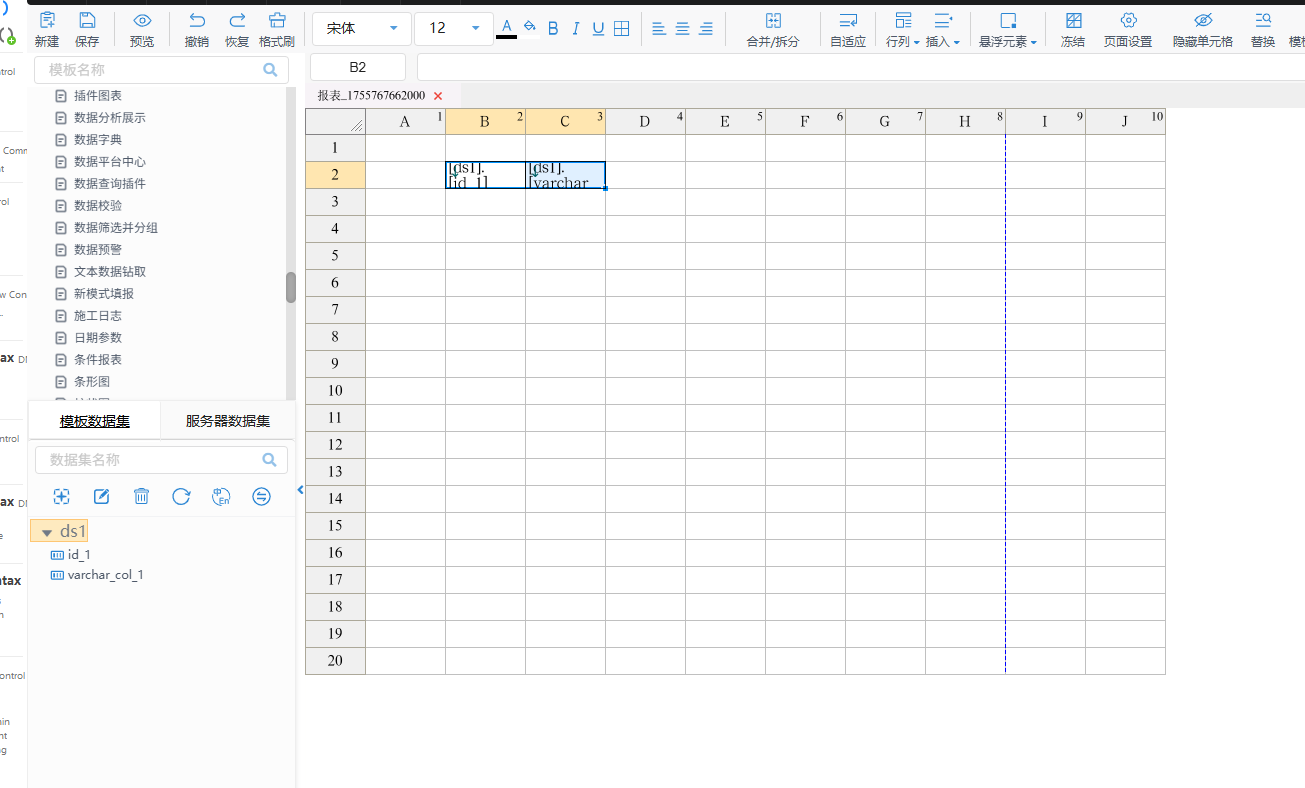Open the font size 12 dropdown
Screen dimensions: 1305x788
pos(453,29)
